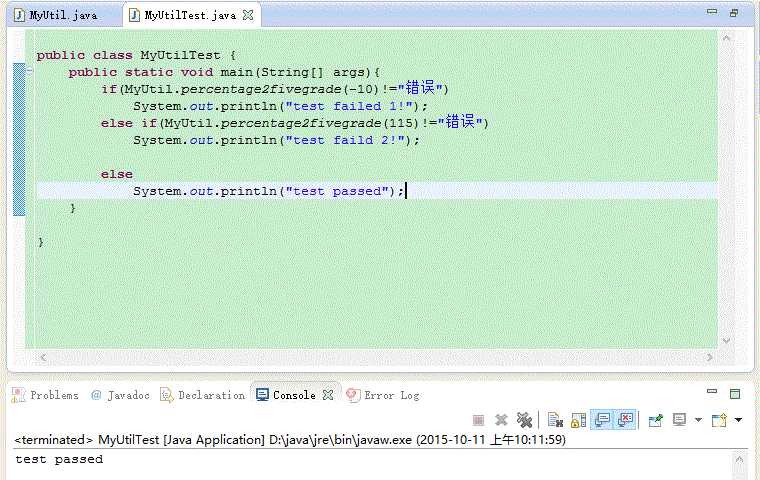Viewport: 760px width, 480px height.
Task: Click the Error Log tab icon
Action: tap(353, 395)
